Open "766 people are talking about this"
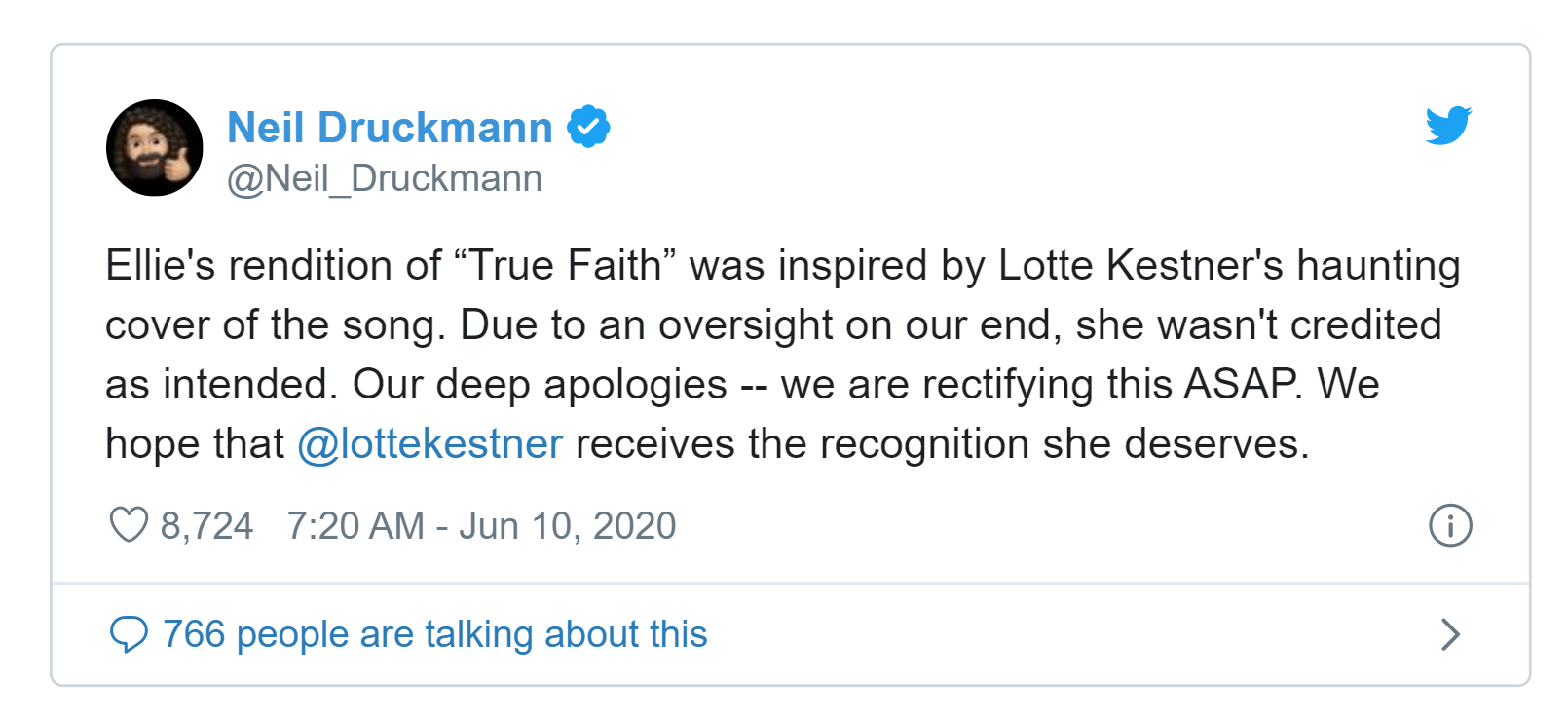1568x721 pixels. pos(434,634)
